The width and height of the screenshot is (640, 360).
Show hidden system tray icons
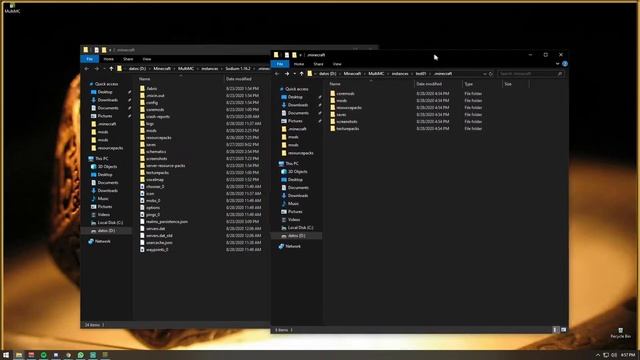(x=598, y=355)
